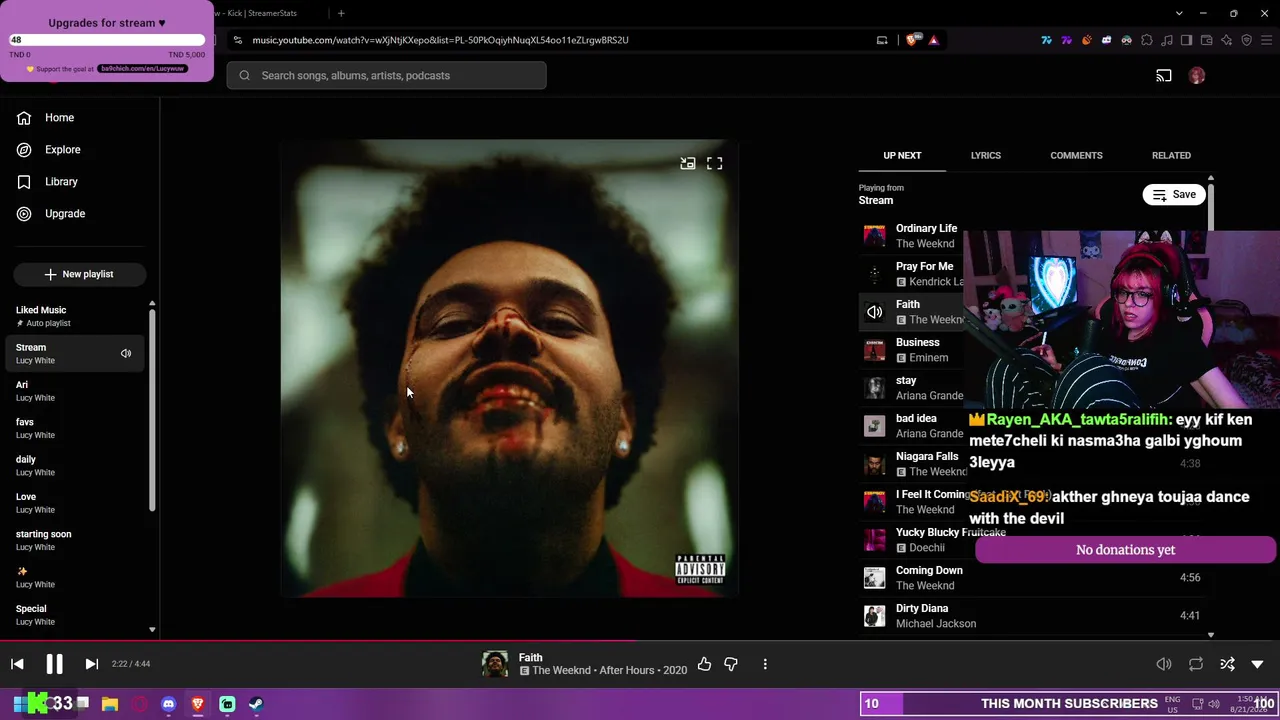Open Home in sidebar
Image resolution: width=1280 pixels, height=720 pixels.
46,118
